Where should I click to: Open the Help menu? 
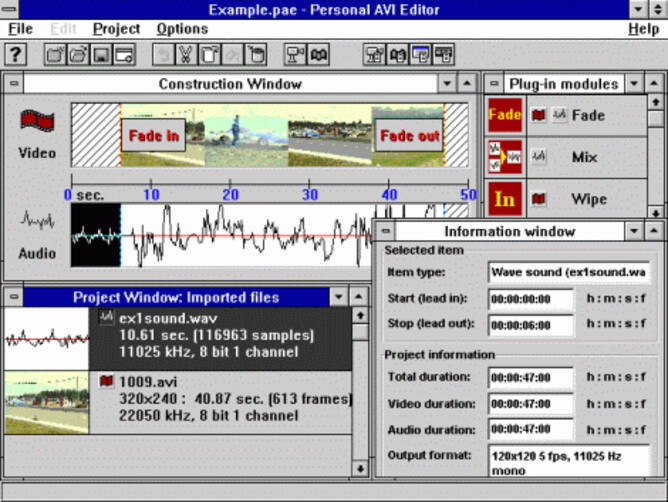tap(644, 29)
